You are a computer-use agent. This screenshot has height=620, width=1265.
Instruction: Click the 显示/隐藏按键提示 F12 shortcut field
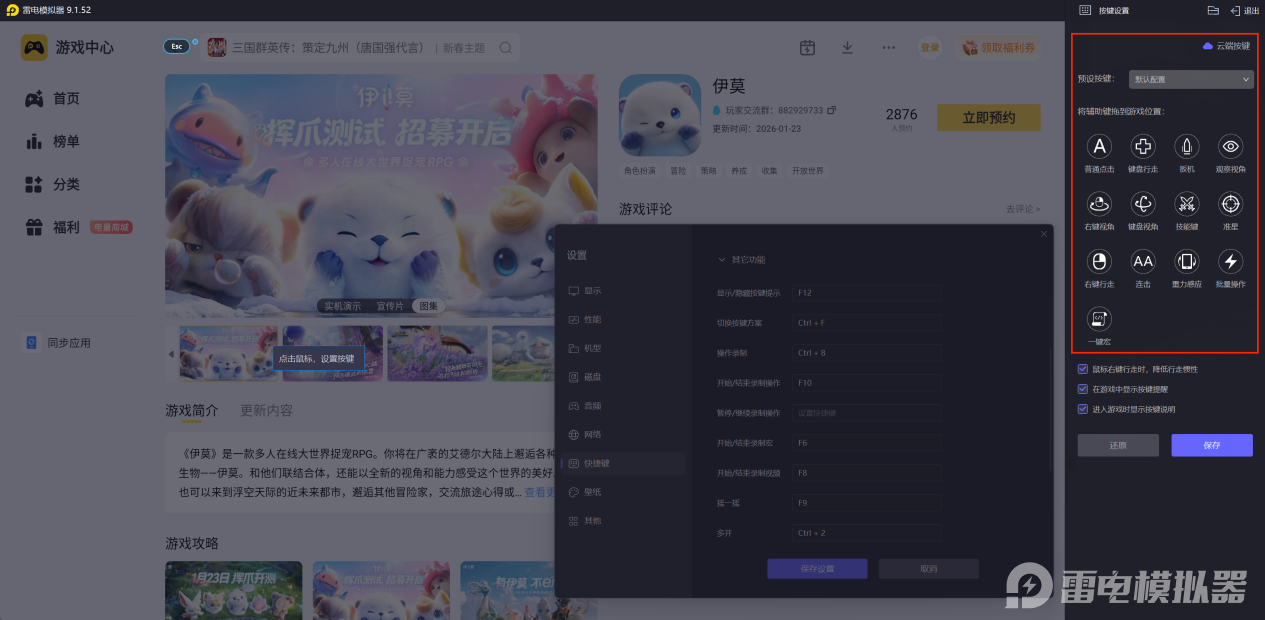866,293
